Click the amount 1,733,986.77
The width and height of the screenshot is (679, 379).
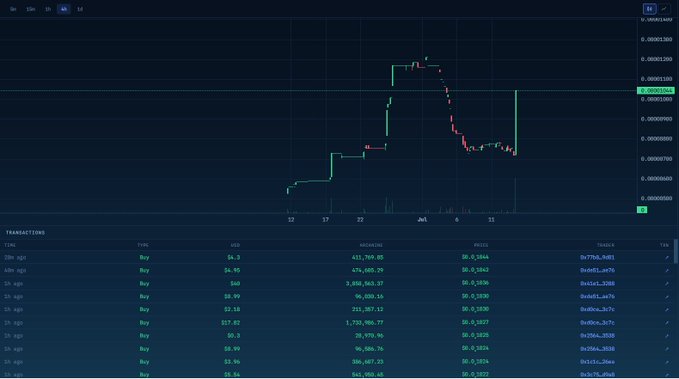(x=364, y=323)
